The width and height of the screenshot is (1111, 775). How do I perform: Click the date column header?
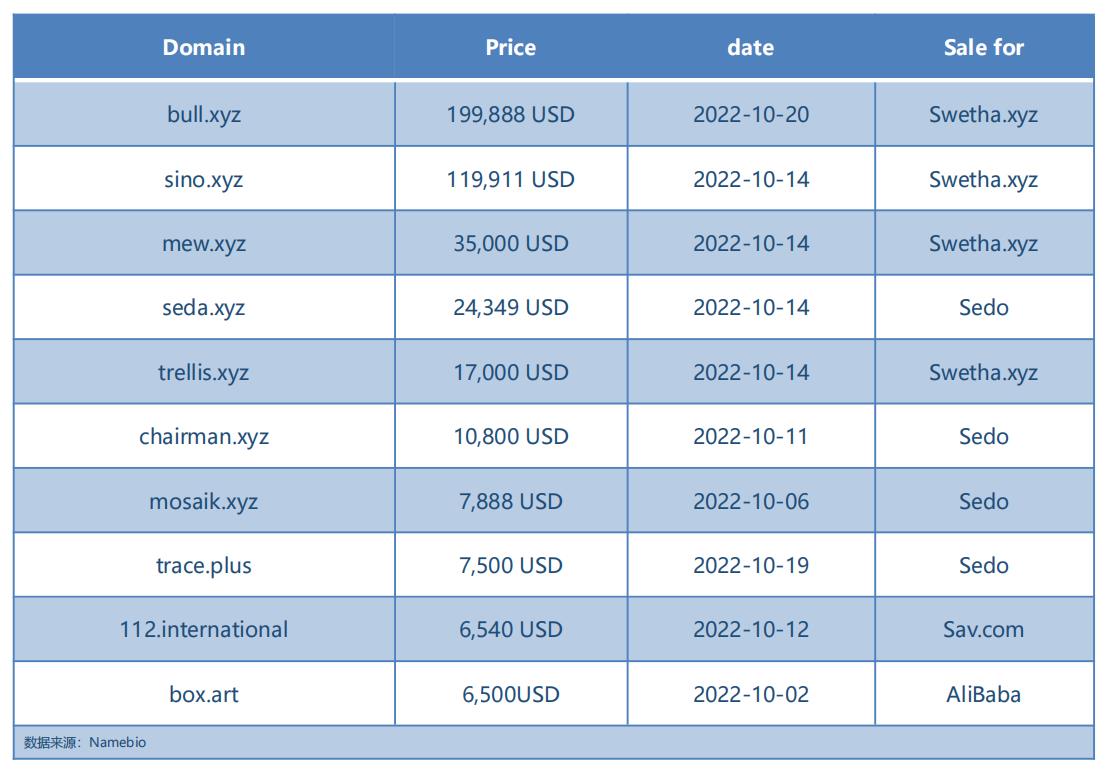(x=751, y=47)
